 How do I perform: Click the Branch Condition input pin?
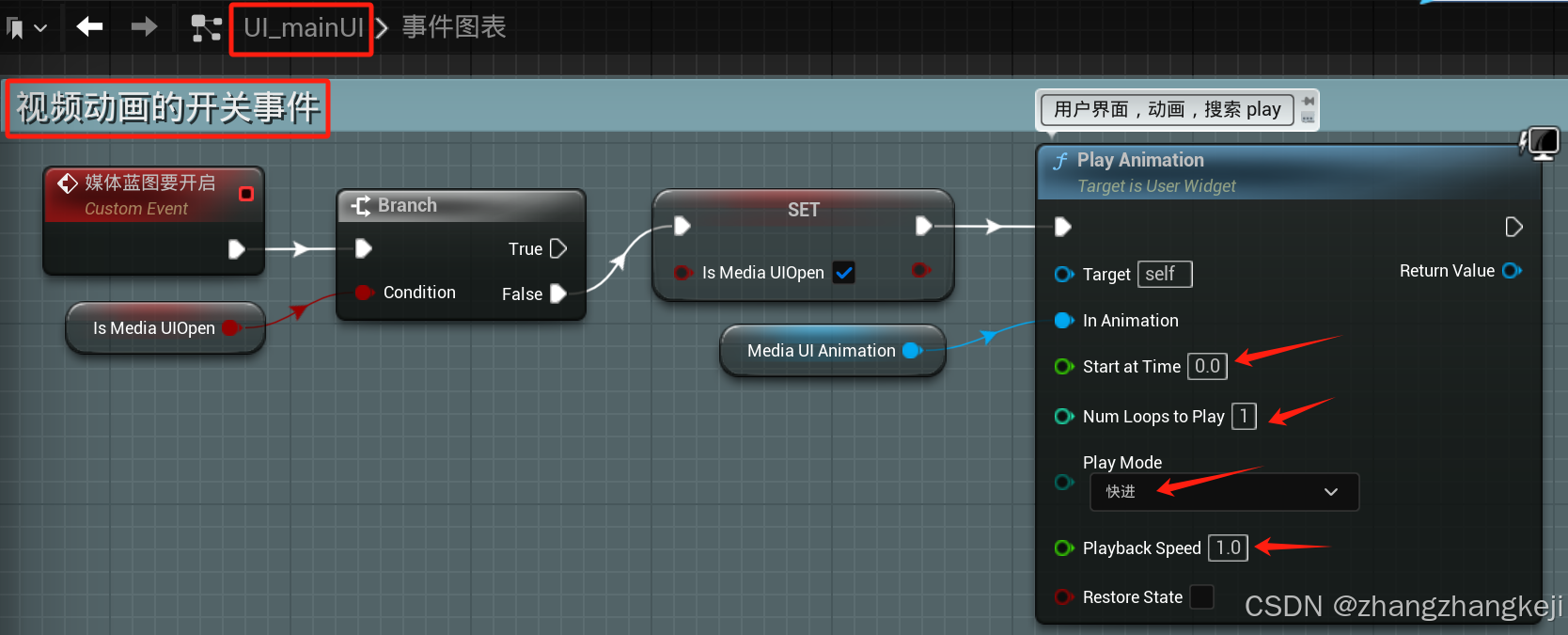pyautogui.click(x=364, y=293)
